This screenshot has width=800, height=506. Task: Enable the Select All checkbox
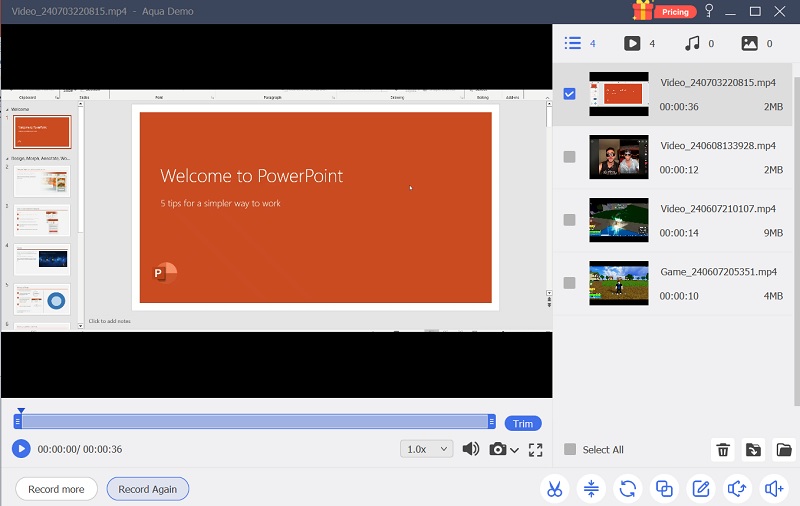click(570, 449)
